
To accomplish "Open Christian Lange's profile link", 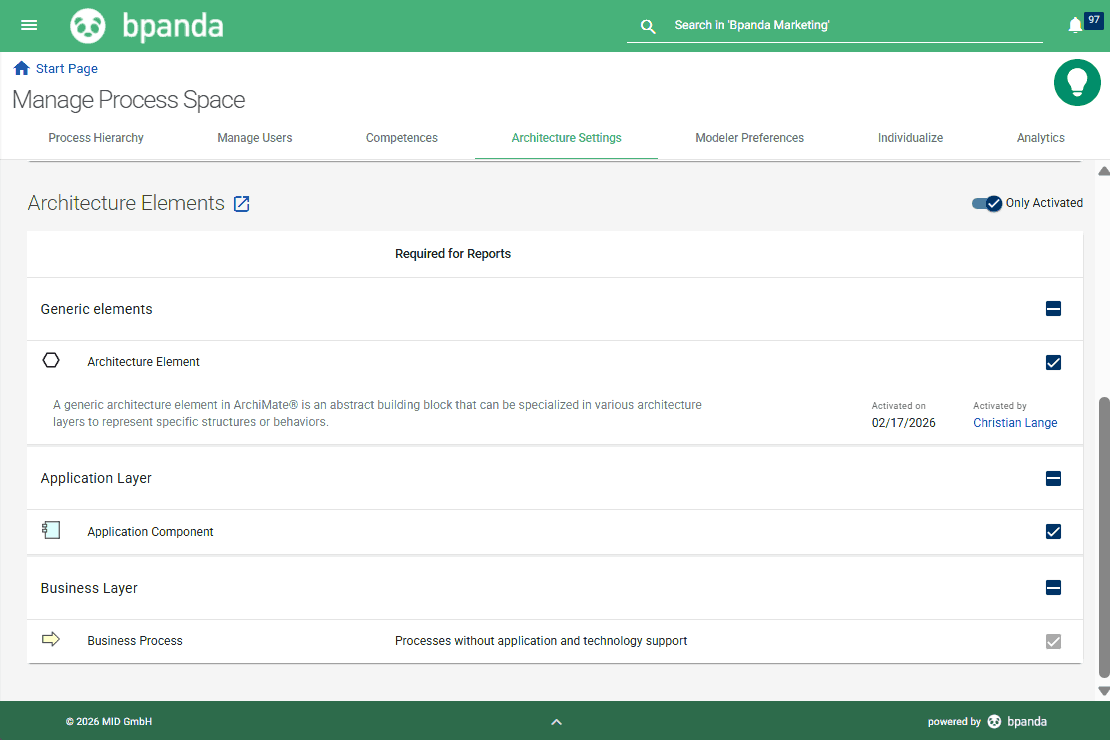I will (x=1015, y=422).
